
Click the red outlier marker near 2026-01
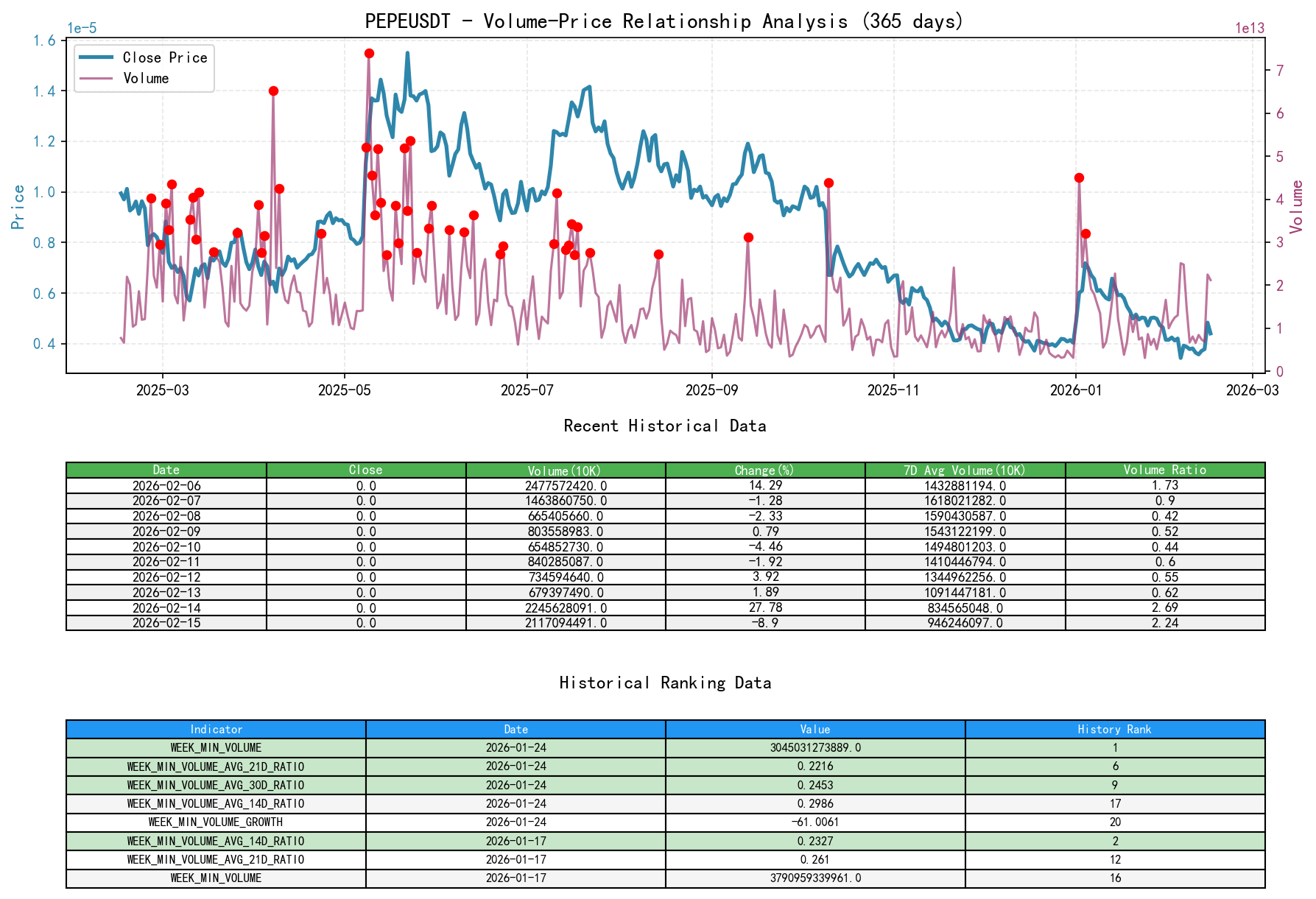1078,177
